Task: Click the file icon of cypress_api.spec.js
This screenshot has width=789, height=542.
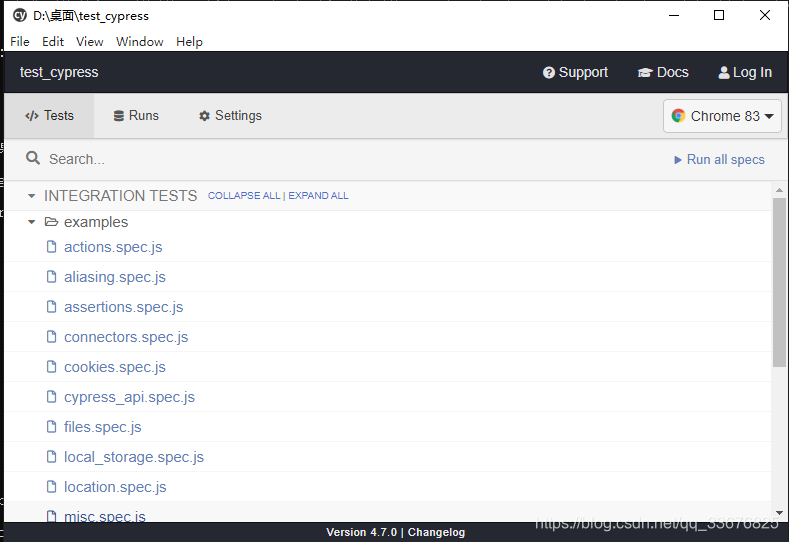Action: click(x=51, y=397)
